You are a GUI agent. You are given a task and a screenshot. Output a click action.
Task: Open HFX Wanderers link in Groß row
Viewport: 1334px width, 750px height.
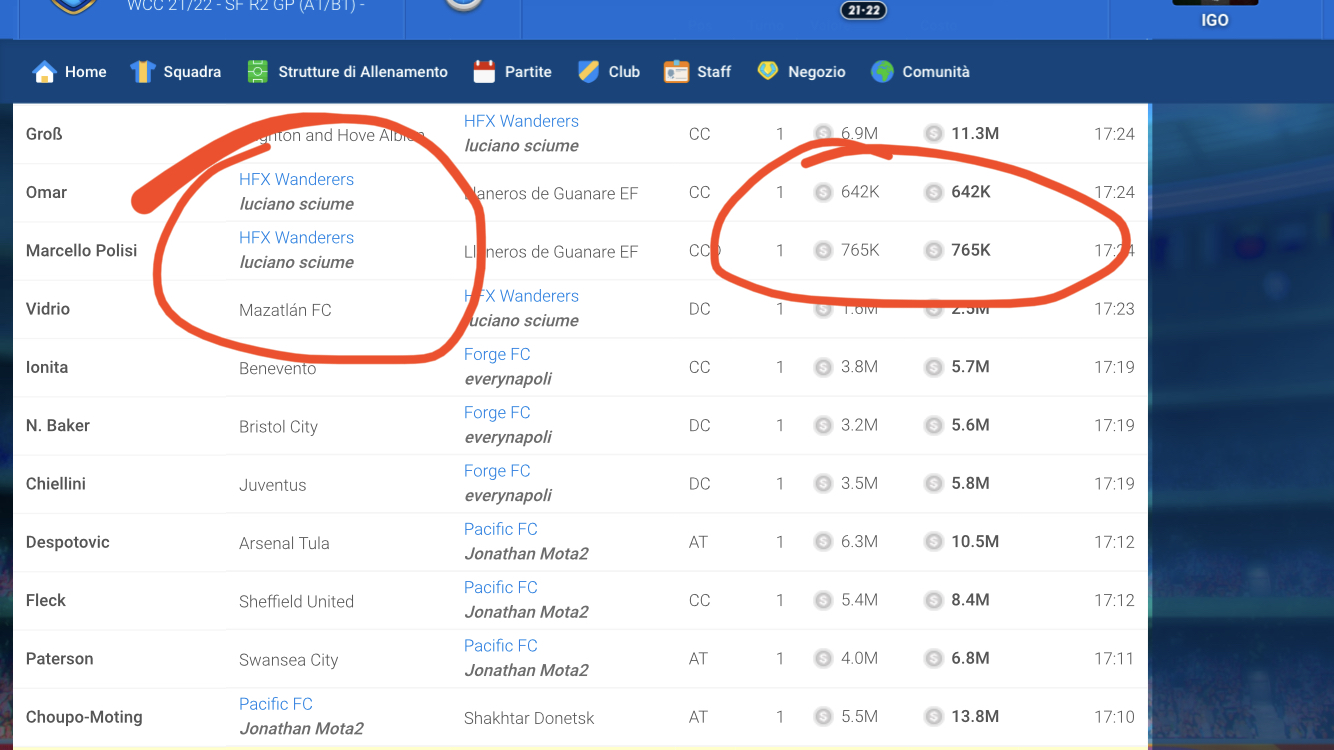point(521,121)
